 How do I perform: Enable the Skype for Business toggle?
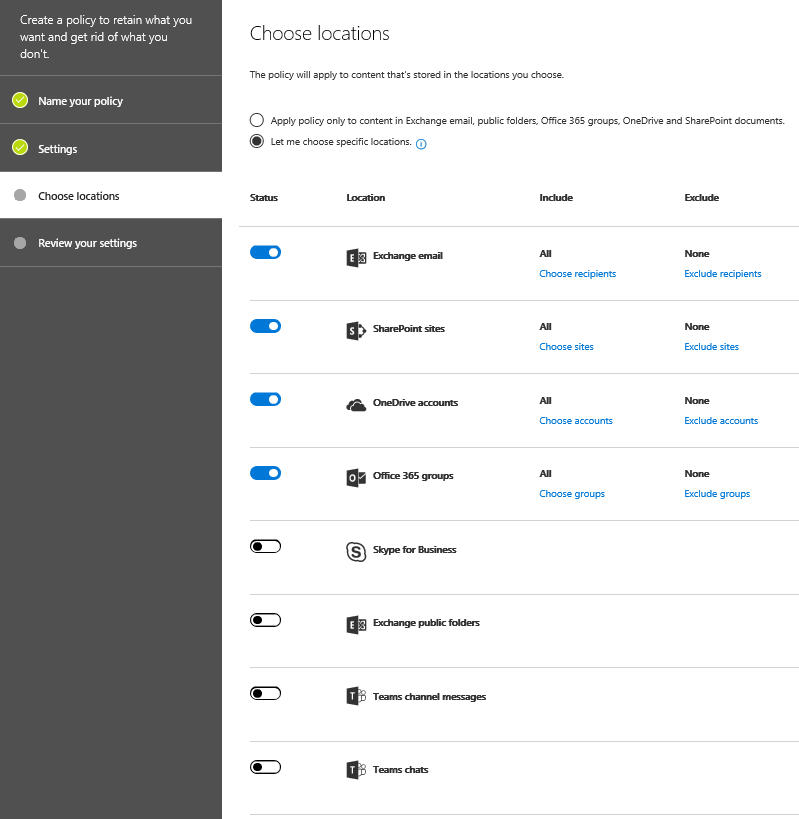265,546
